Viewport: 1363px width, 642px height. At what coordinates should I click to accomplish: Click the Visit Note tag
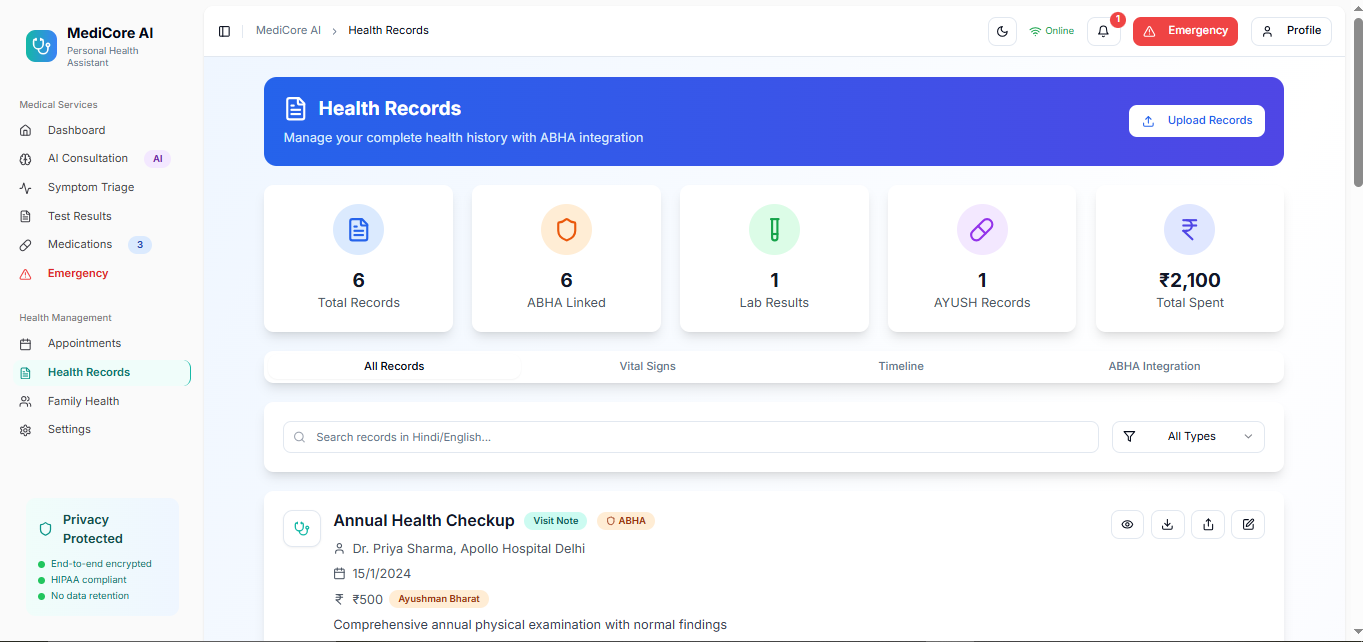click(555, 521)
